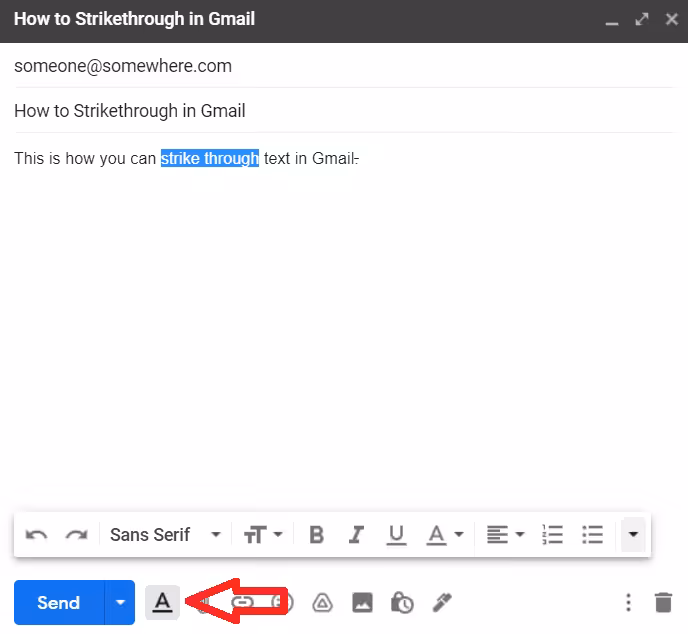The image size is (688, 634).
Task: Expand more formatting options arrow
Action: (633, 534)
